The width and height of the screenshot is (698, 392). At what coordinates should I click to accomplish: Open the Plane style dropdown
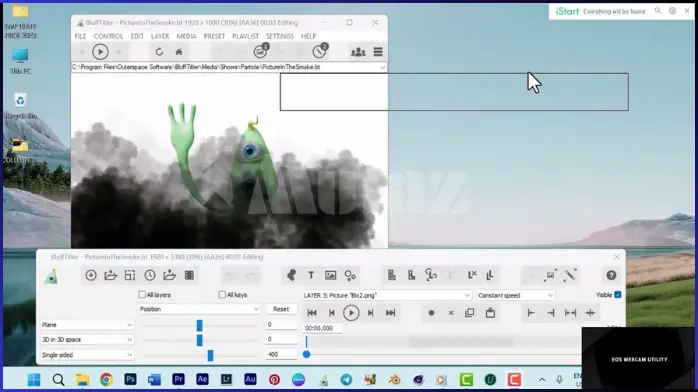click(x=87, y=325)
